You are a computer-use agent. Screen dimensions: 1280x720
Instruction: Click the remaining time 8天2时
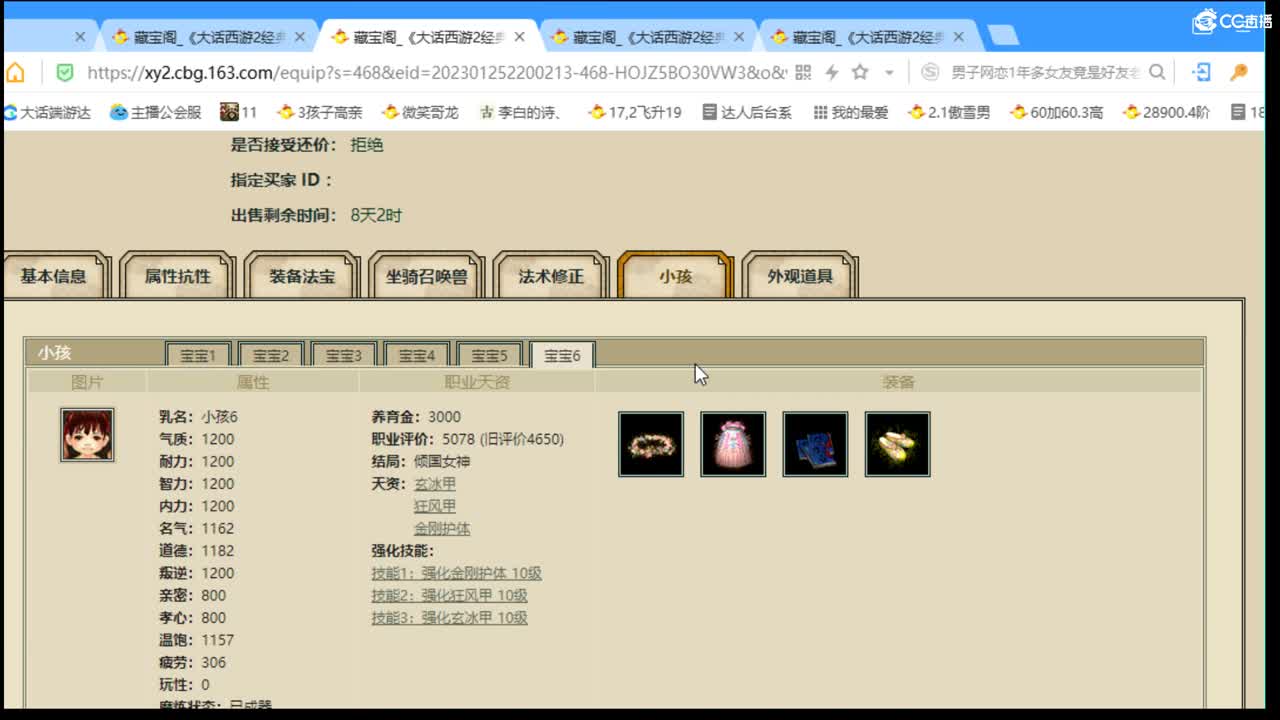(x=376, y=215)
